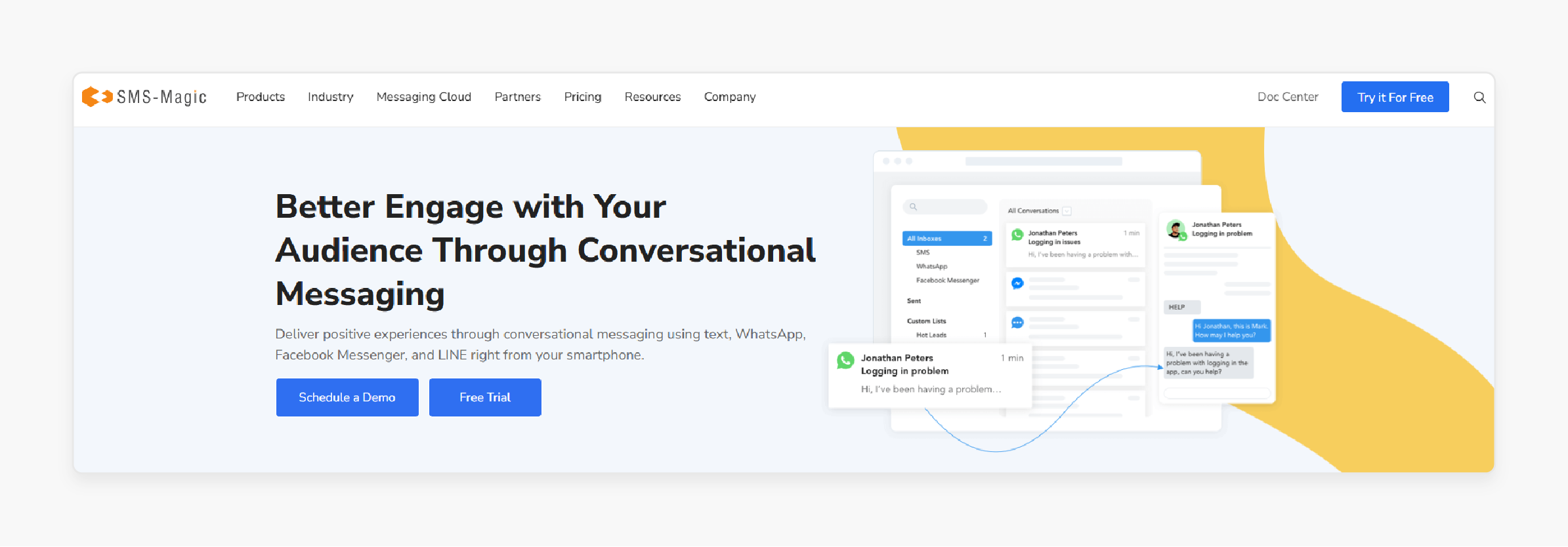Click the Free Trial button
Image resolution: width=1568 pixels, height=547 pixels.
tap(485, 397)
